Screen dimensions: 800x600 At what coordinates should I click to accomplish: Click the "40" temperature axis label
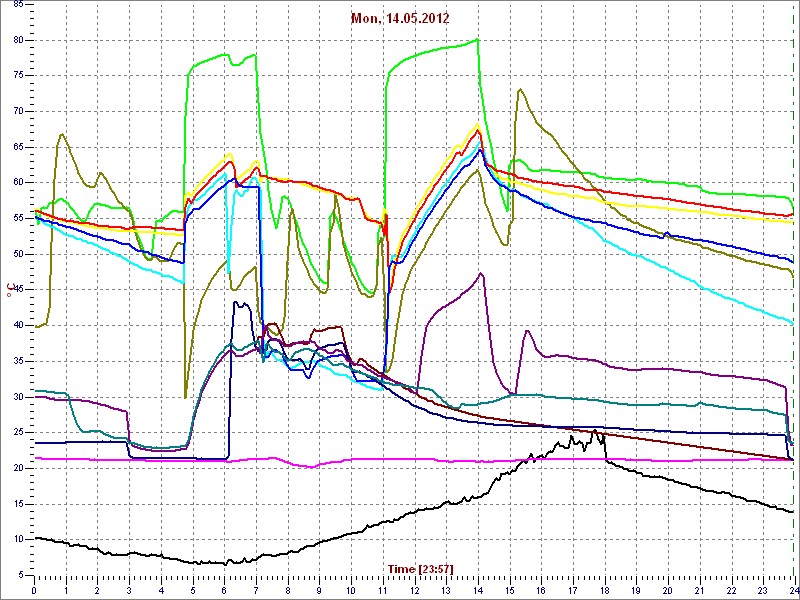point(17,326)
